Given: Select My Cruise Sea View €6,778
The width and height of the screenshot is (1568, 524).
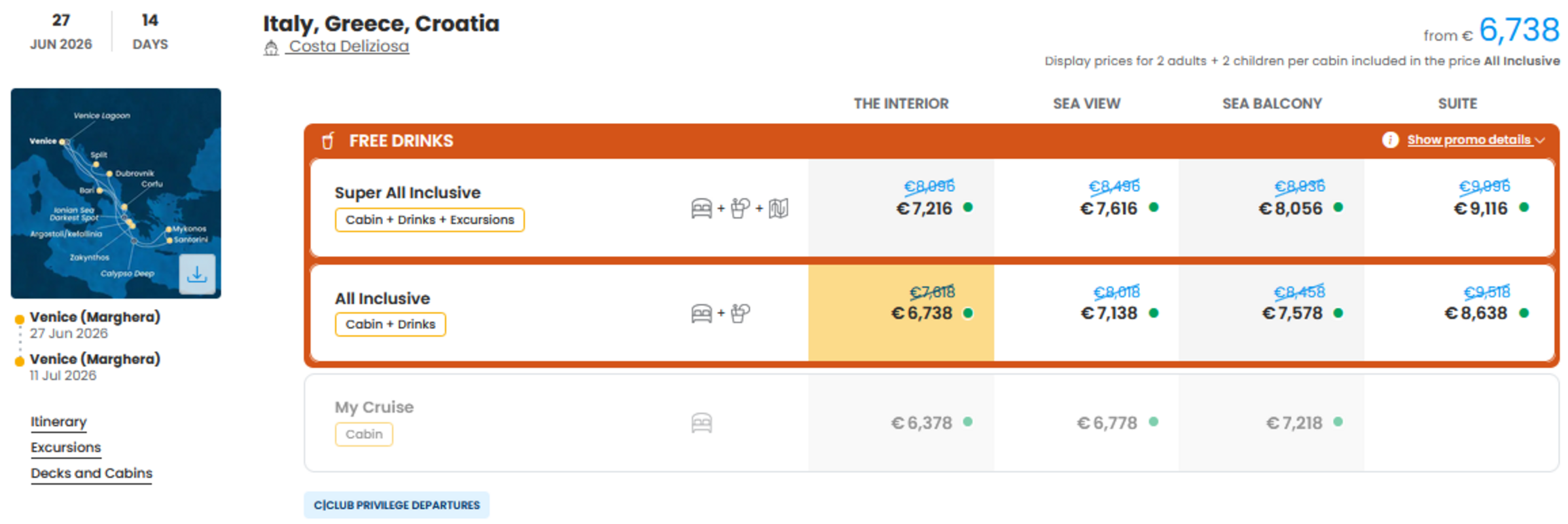Looking at the screenshot, I should pos(1086,423).
